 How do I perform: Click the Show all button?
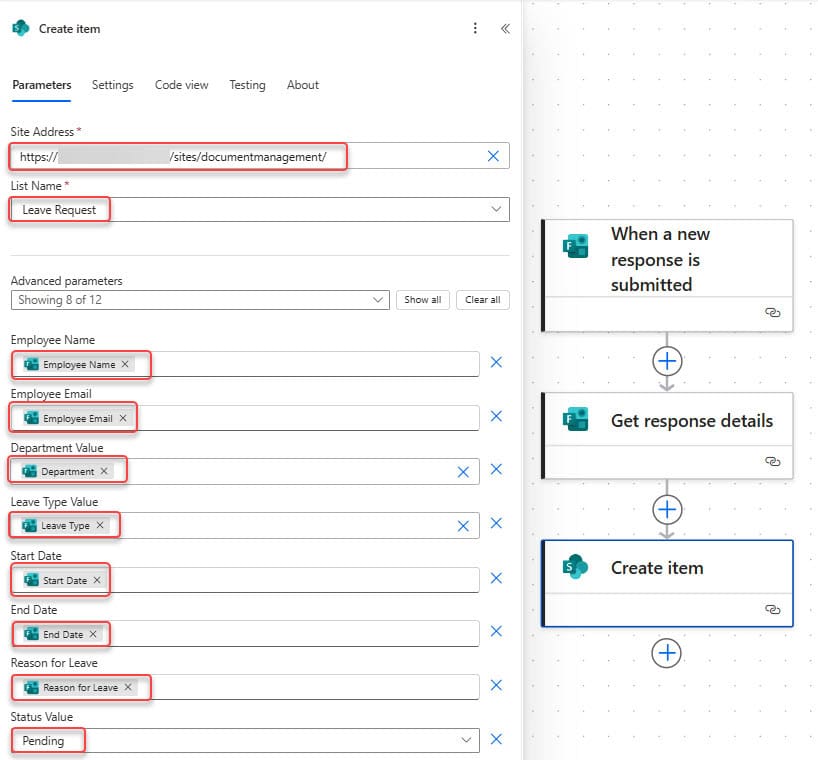click(x=422, y=299)
